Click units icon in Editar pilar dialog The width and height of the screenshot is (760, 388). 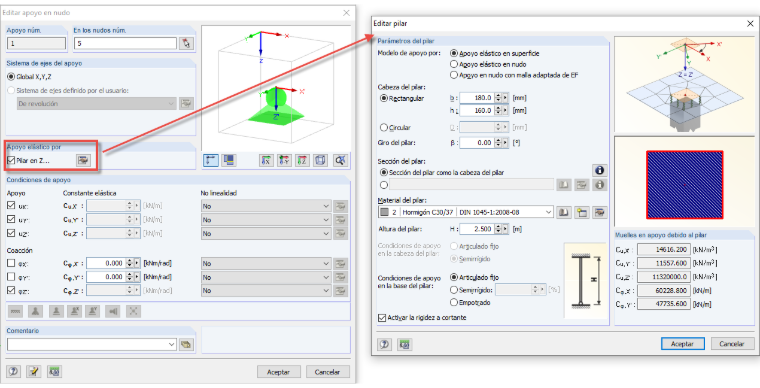point(405,344)
